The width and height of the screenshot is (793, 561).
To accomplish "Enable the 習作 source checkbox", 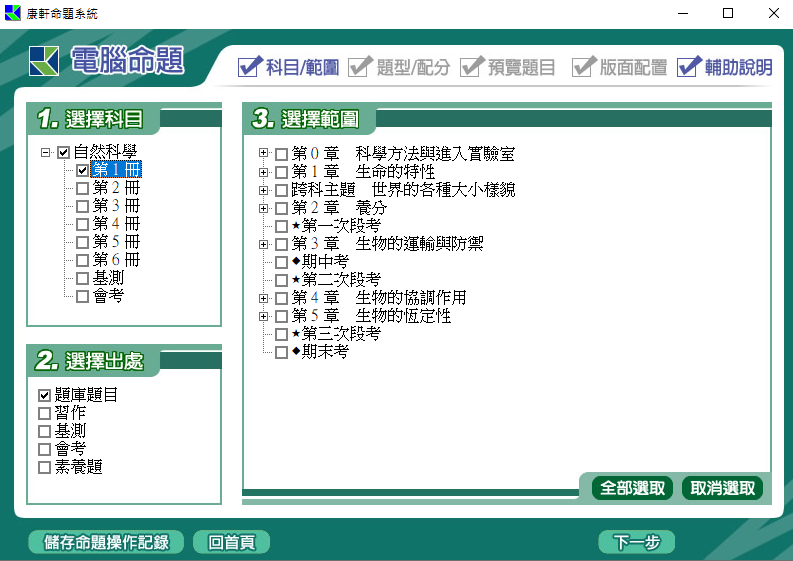I will [44, 413].
